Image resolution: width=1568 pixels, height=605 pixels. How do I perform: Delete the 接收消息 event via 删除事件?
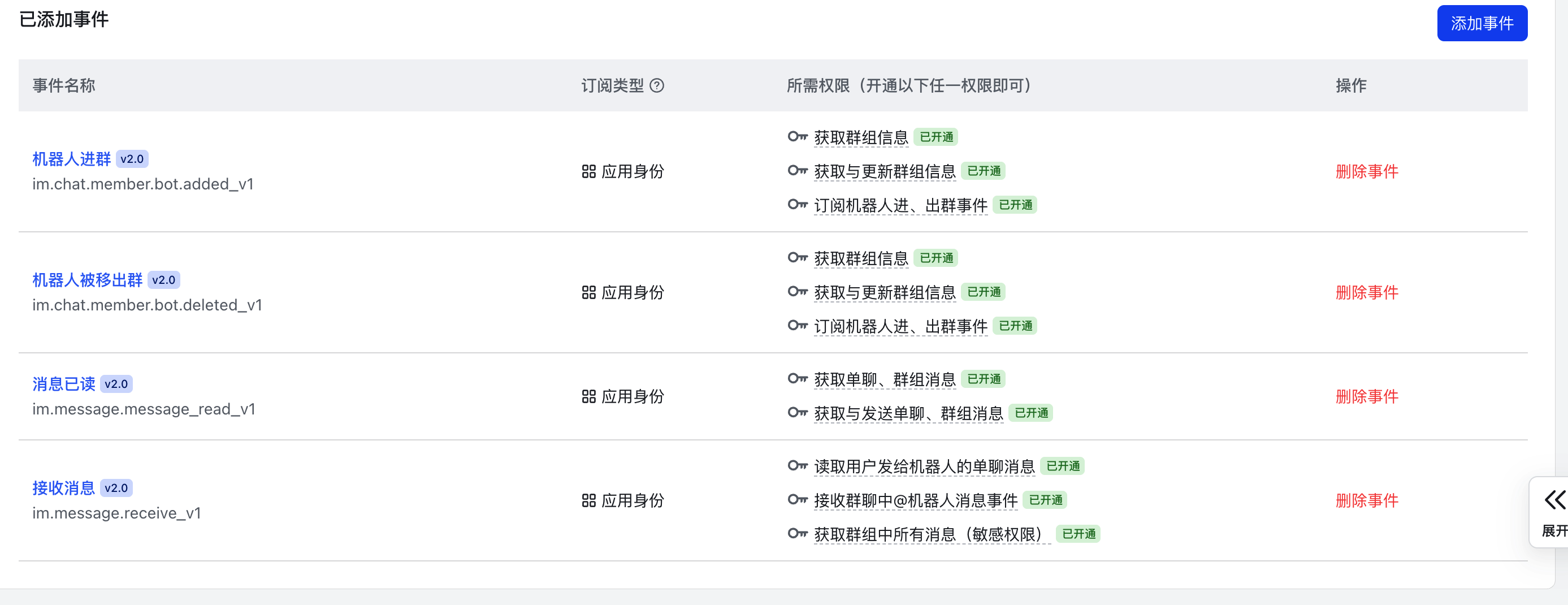[1367, 500]
